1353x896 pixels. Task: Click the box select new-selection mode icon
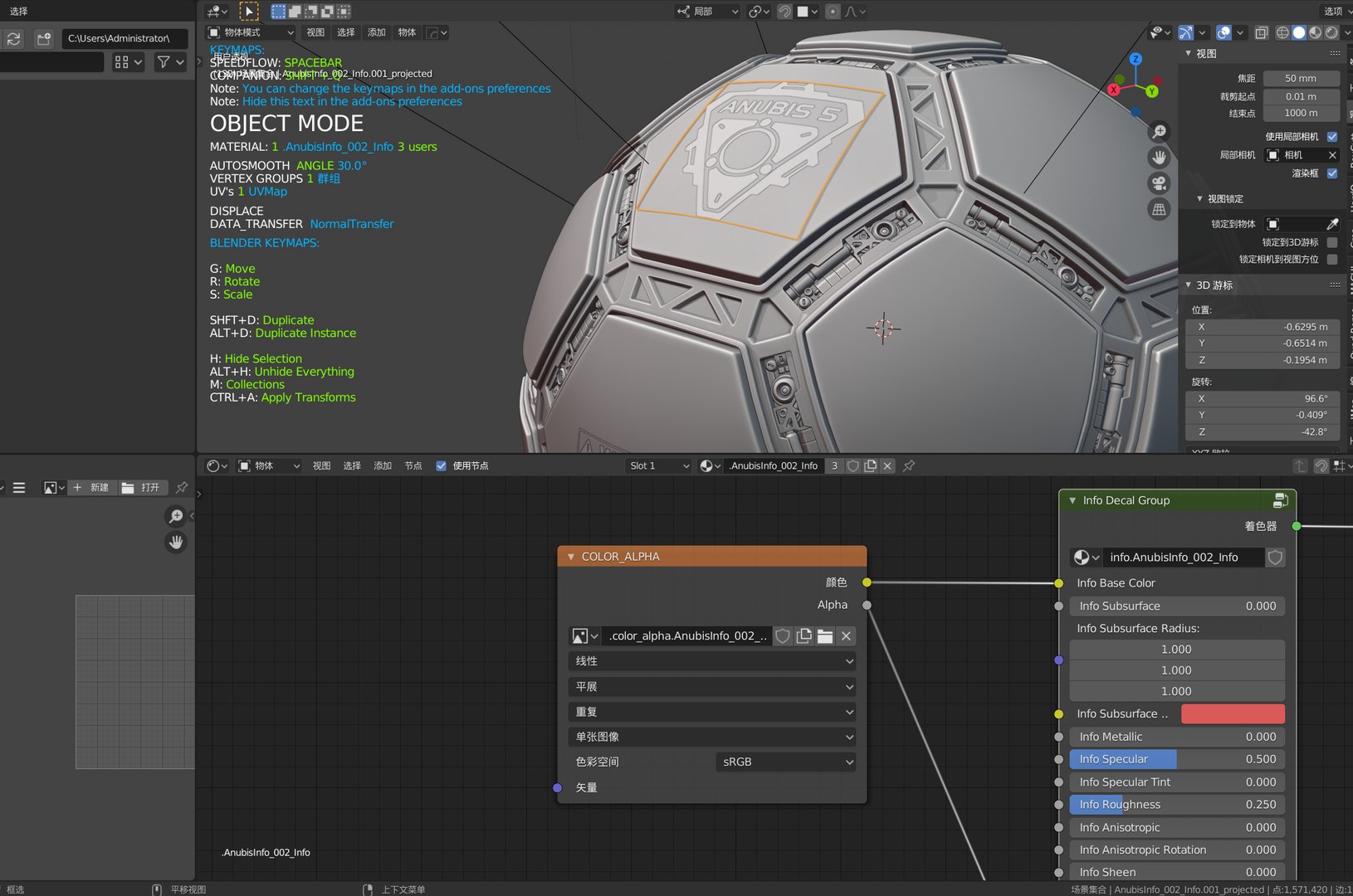coord(279,12)
